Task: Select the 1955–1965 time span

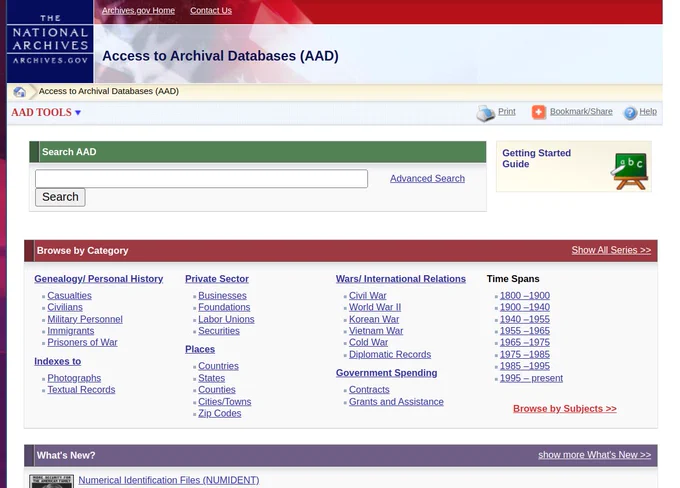Action: [525, 331]
